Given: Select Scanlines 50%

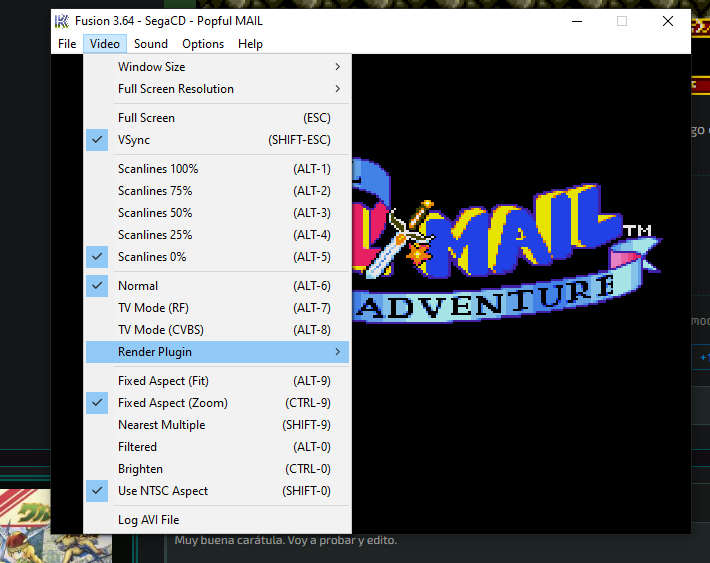Looking at the screenshot, I should click(x=217, y=213).
